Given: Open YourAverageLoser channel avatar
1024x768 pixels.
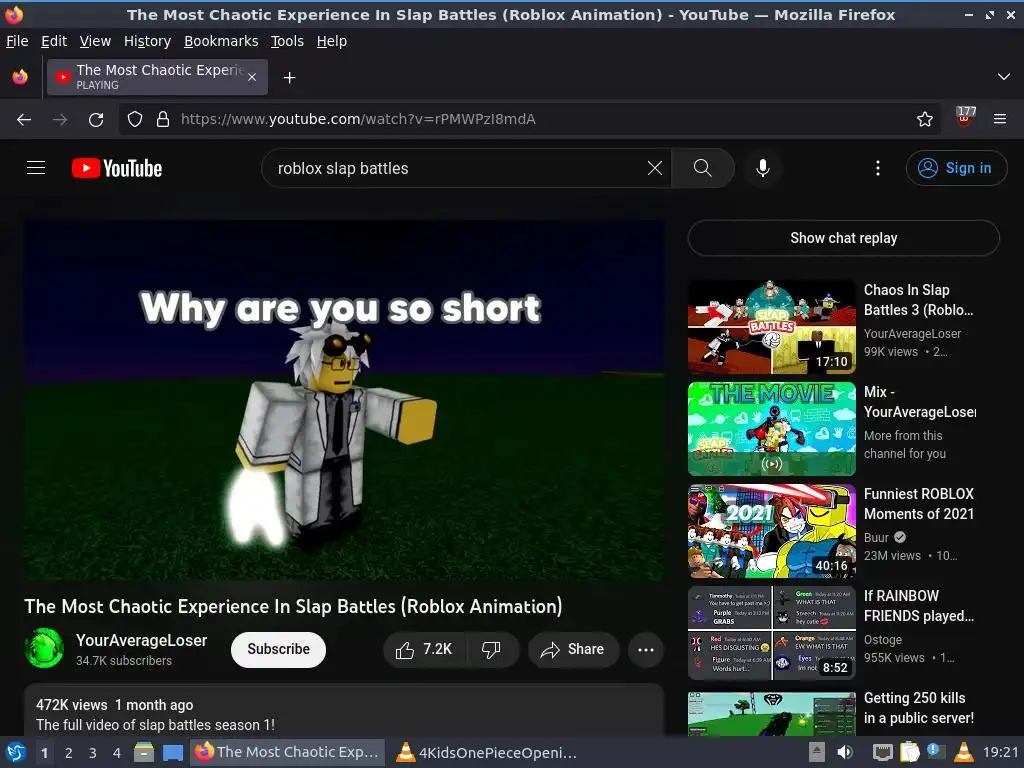Looking at the screenshot, I should pyautogui.click(x=44, y=648).
